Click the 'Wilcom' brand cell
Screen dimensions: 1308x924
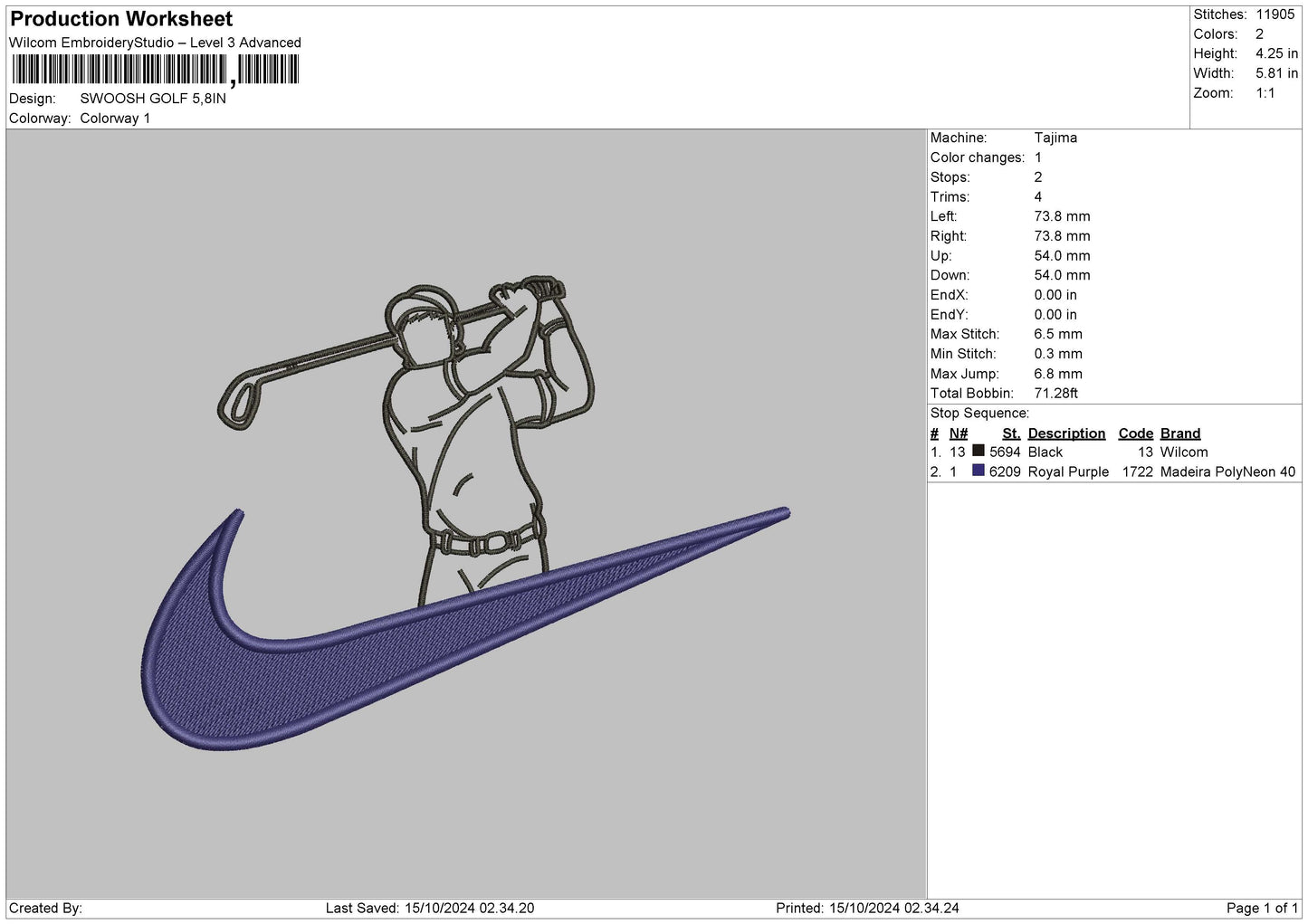1184,452
